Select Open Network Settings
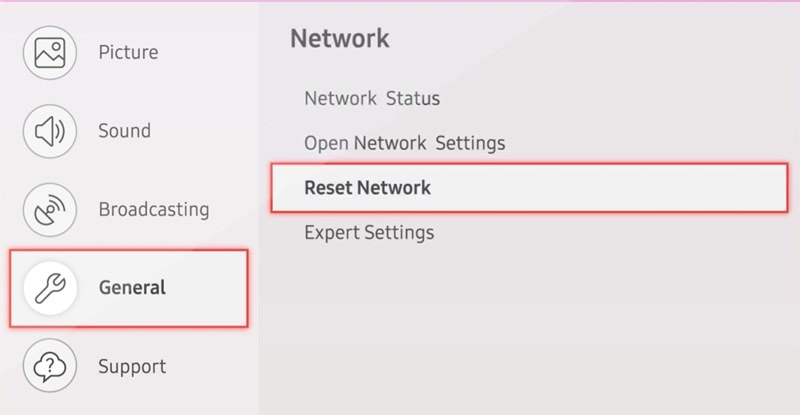Viewport: 800px width, 415px height. (405, 143)
